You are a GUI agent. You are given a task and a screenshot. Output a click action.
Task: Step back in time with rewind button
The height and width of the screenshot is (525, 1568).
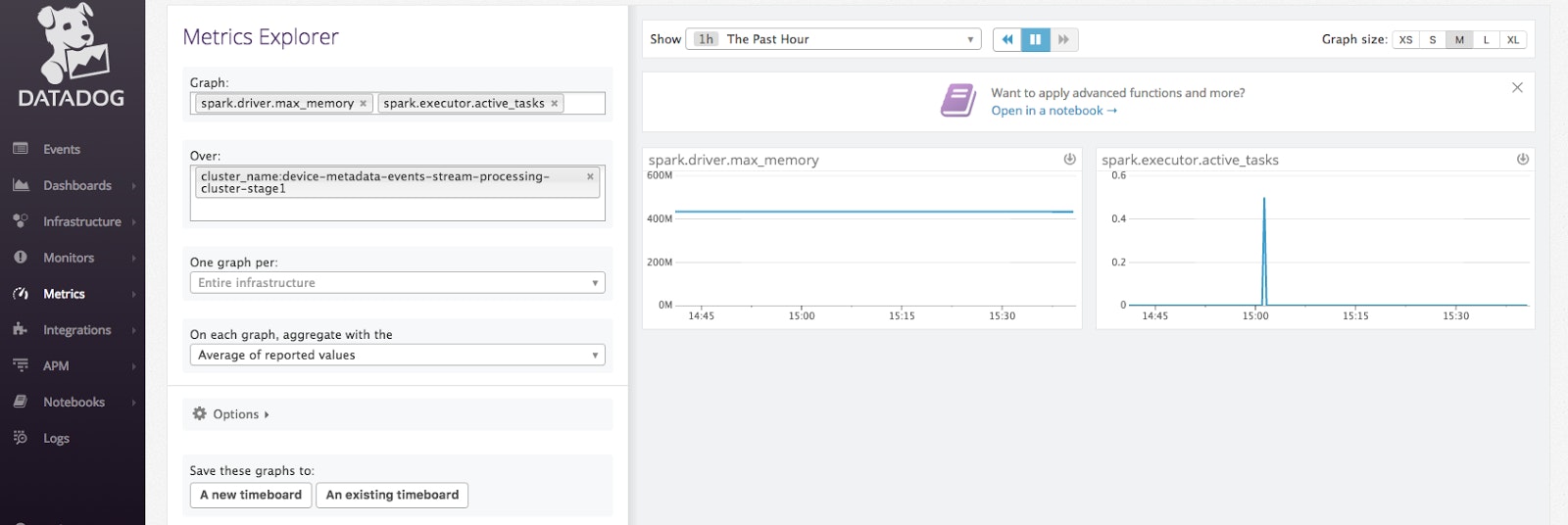tap(1006, 39)
